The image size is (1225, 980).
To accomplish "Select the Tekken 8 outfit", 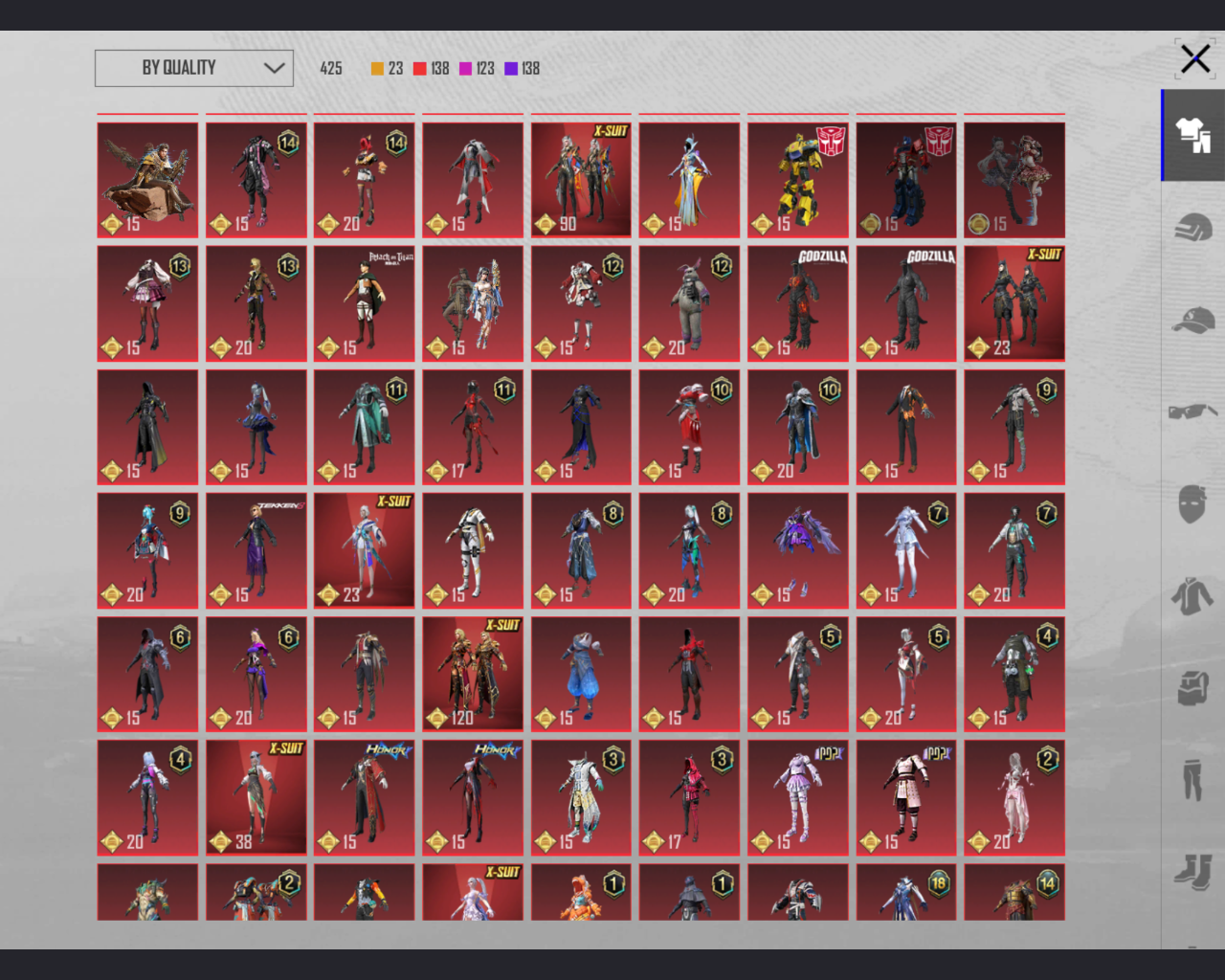I will click(x=256, y=550).
